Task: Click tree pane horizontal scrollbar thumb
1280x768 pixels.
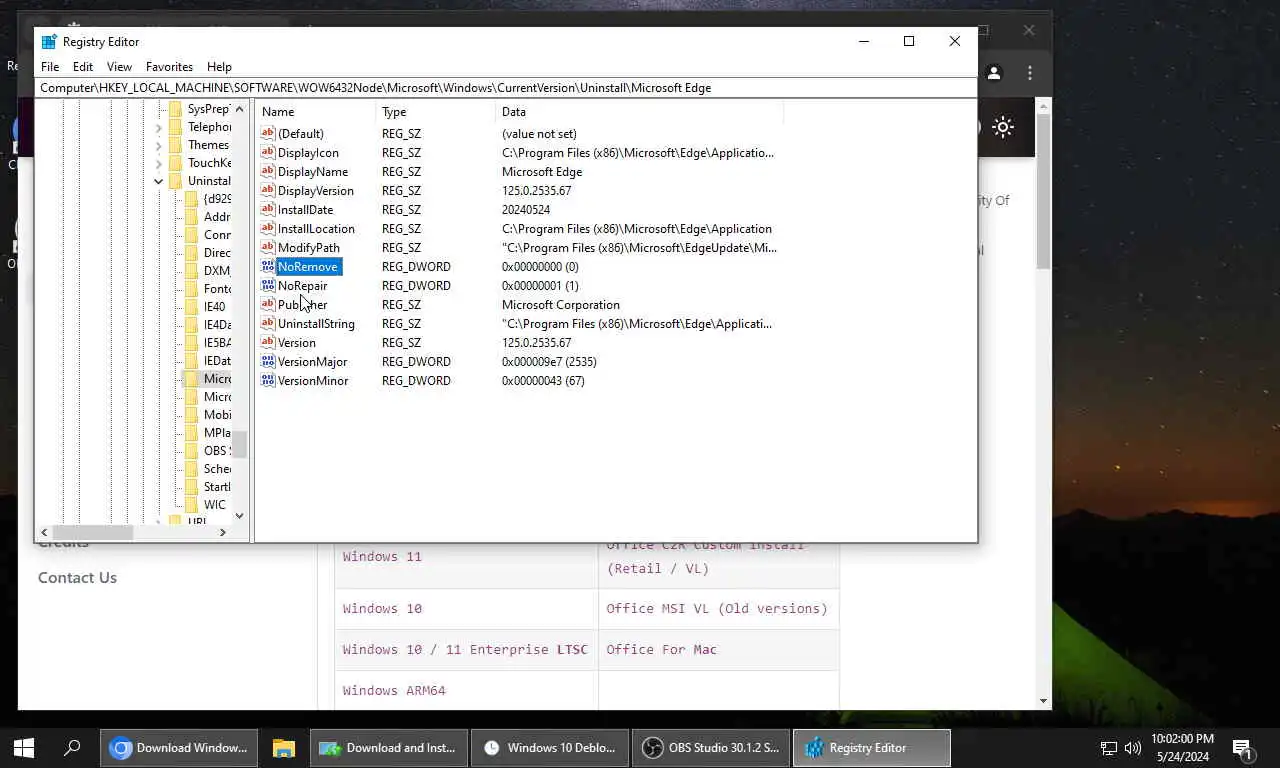Action: tap(93, 532)
